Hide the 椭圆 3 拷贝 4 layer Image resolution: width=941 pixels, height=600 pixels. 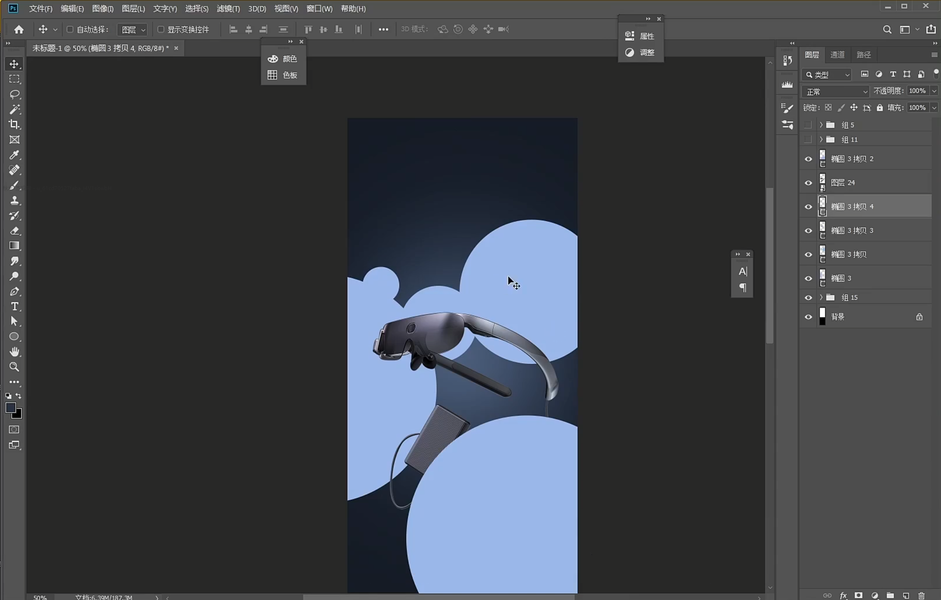tap(808, 206)
